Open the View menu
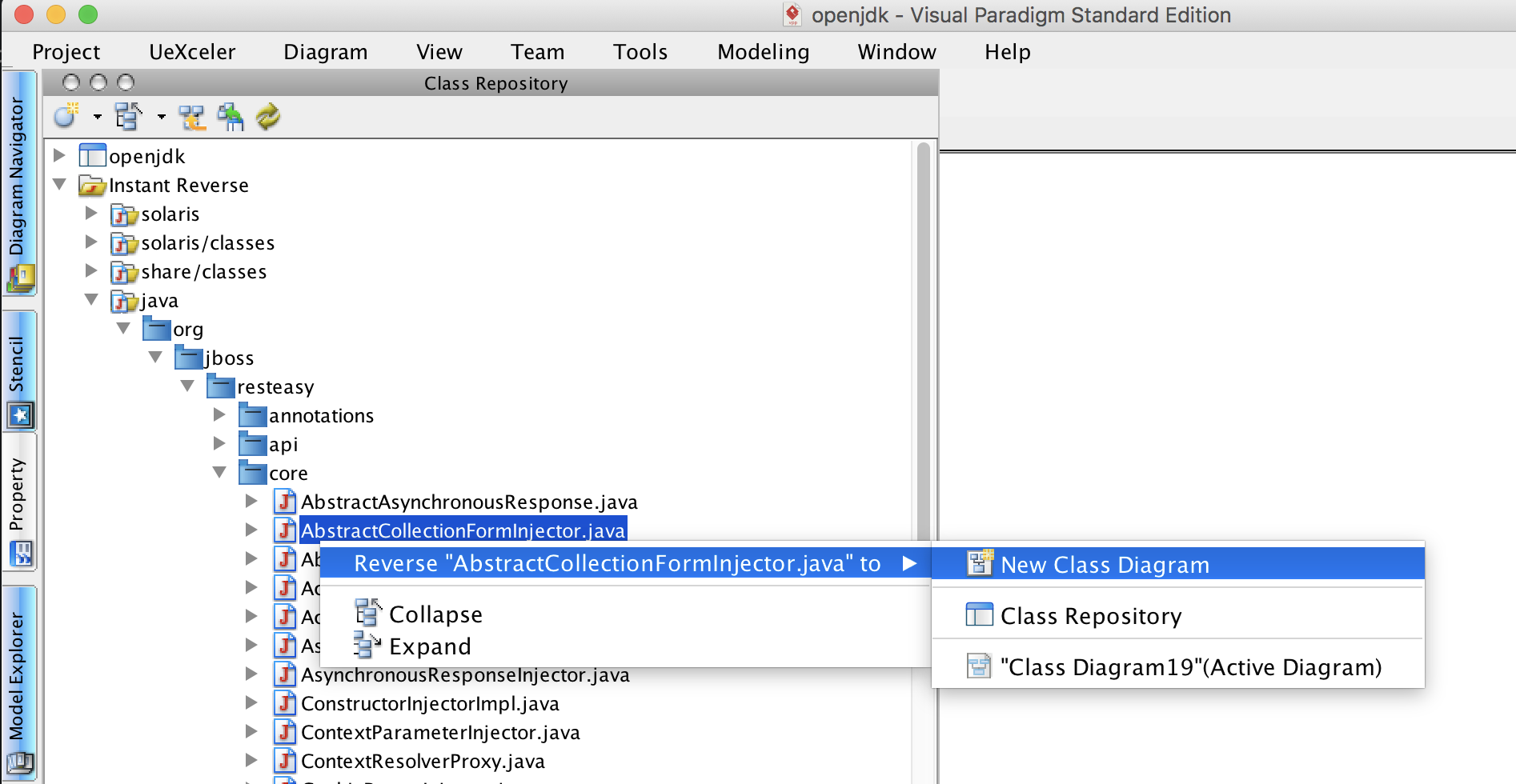Viewport: 1516px width, 784px height. coord(439,52)
